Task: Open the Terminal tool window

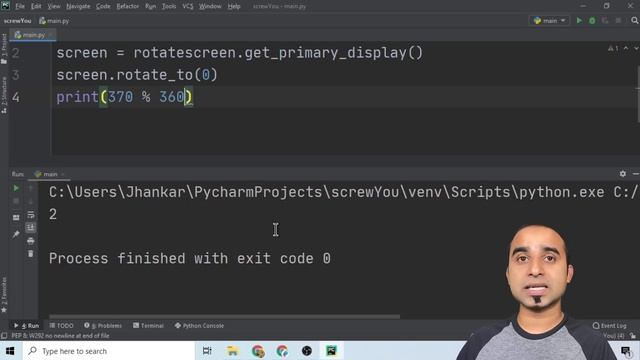Action: pos(148,326)
